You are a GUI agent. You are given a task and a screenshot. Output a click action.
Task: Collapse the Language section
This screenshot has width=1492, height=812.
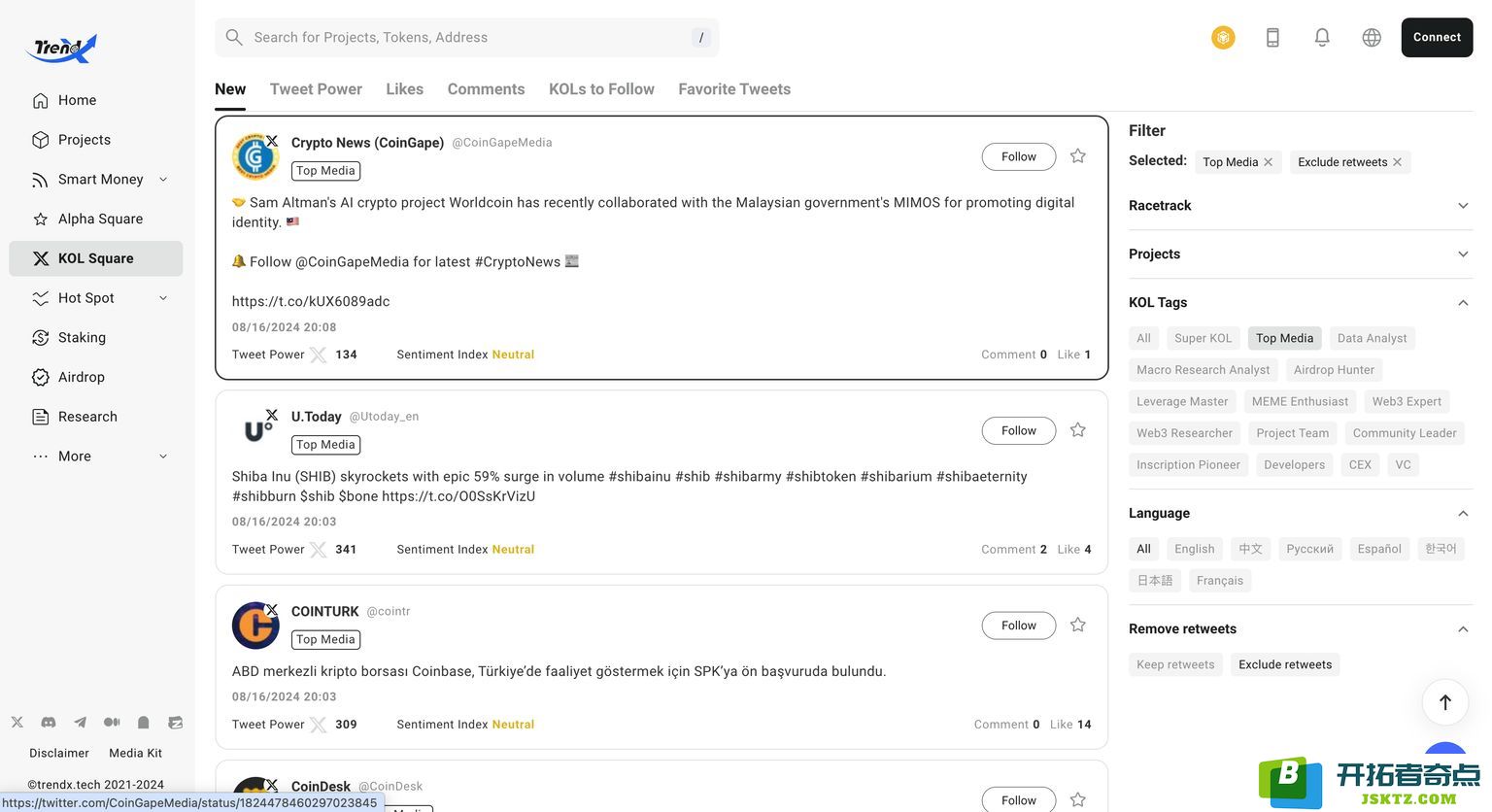(1463, 514)
